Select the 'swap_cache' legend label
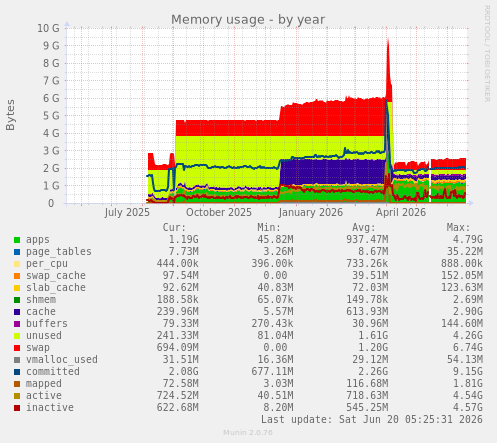Viewport: 497px width, 443px height. click(56, 276)
